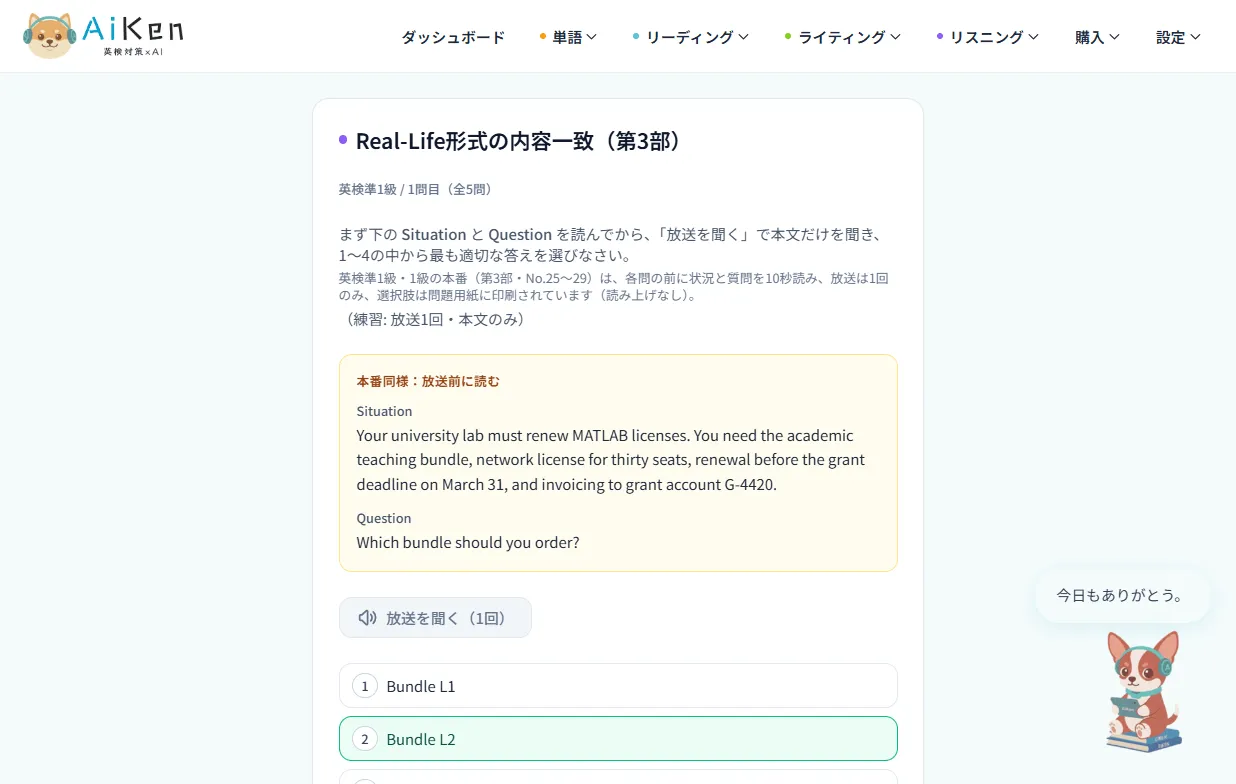Play the broadcast with 放送を聞く button
Viewport: 1236px width, 784px height.
click(x=435, y=618)
